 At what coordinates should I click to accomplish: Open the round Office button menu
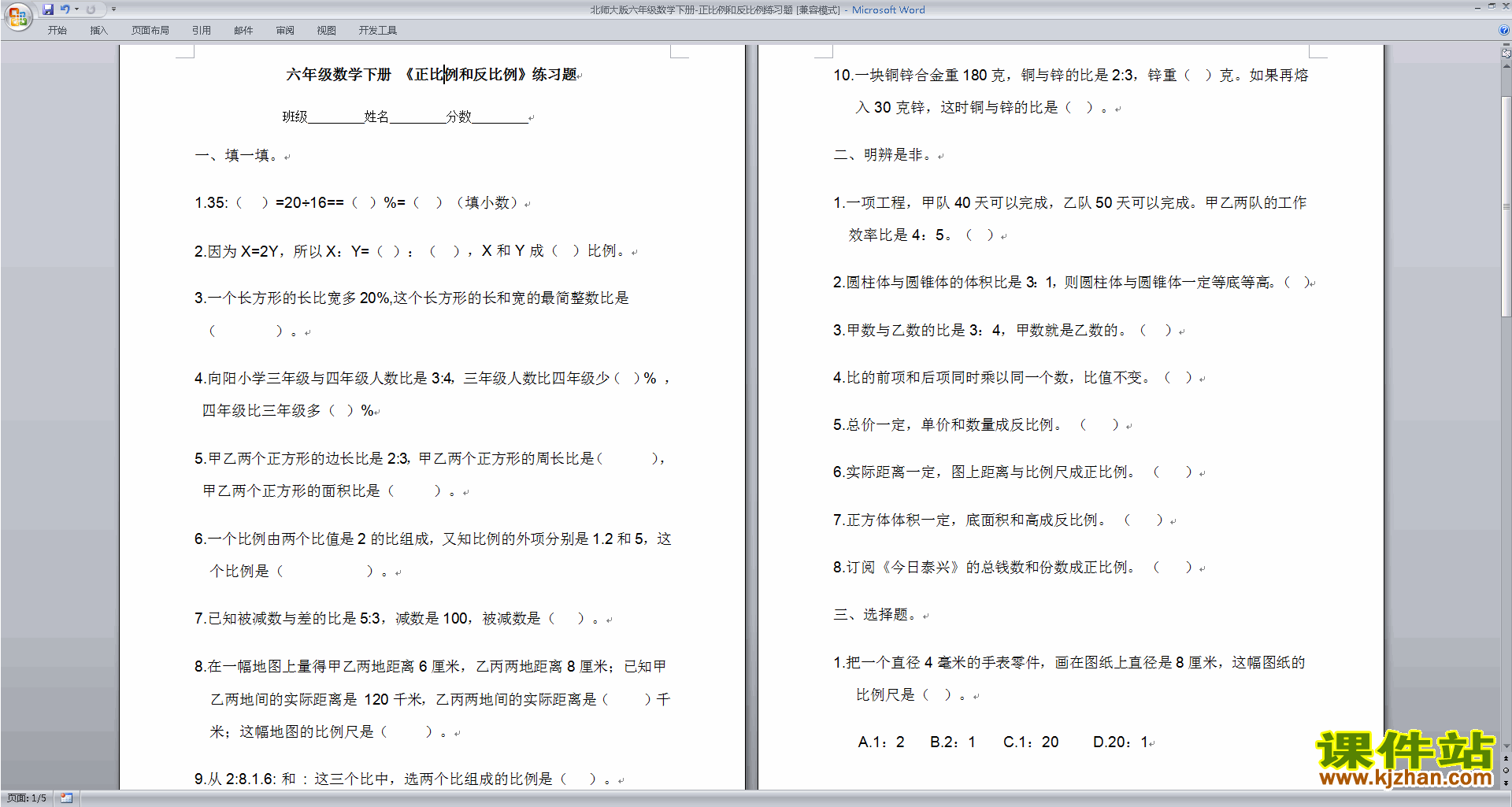[17, 16]
